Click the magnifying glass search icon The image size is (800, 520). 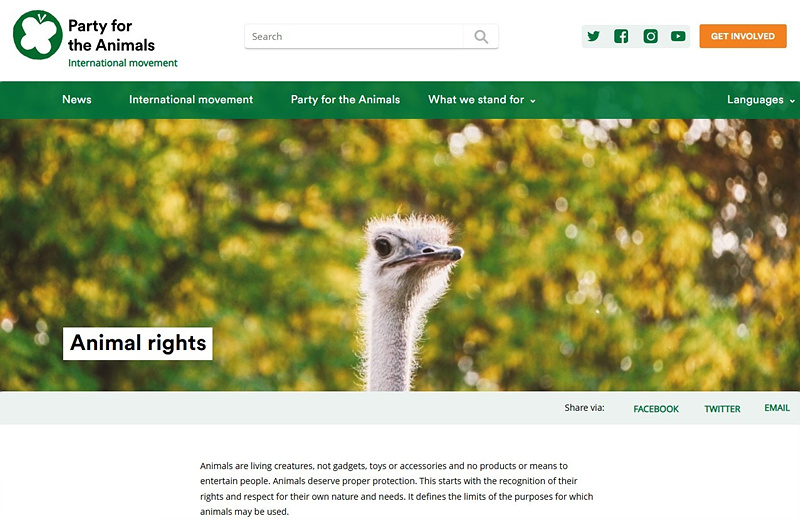click(x=481, y=37)
